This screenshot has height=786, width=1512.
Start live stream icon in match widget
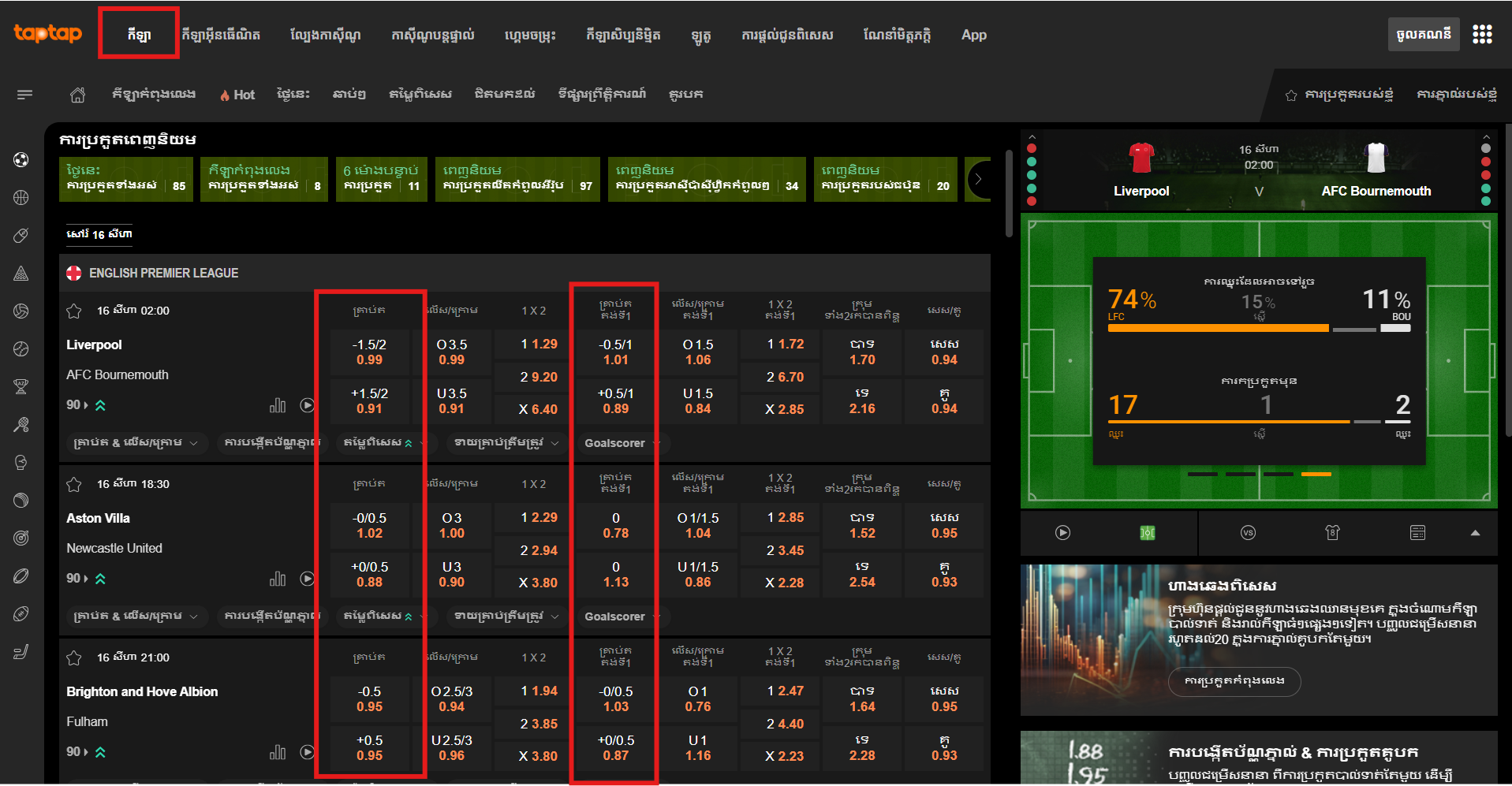[x=1062, y=533]
